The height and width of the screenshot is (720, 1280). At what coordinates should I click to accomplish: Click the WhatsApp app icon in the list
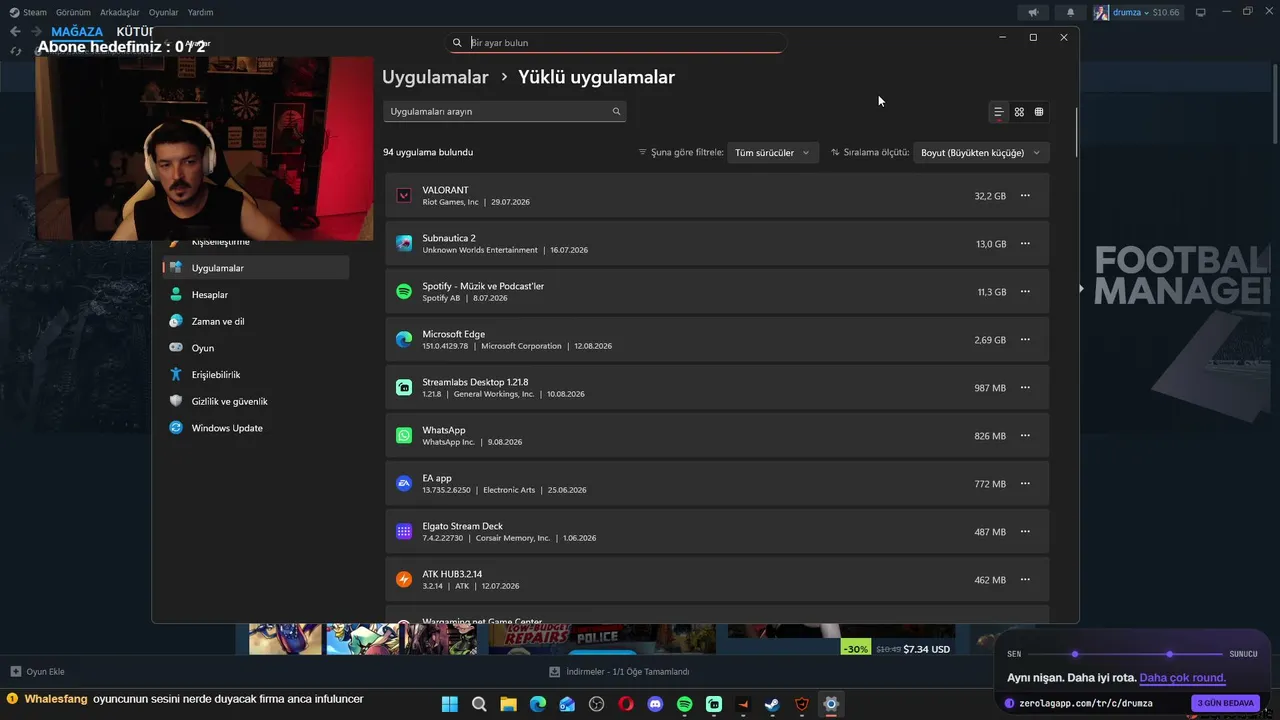(x=404, y=436)
